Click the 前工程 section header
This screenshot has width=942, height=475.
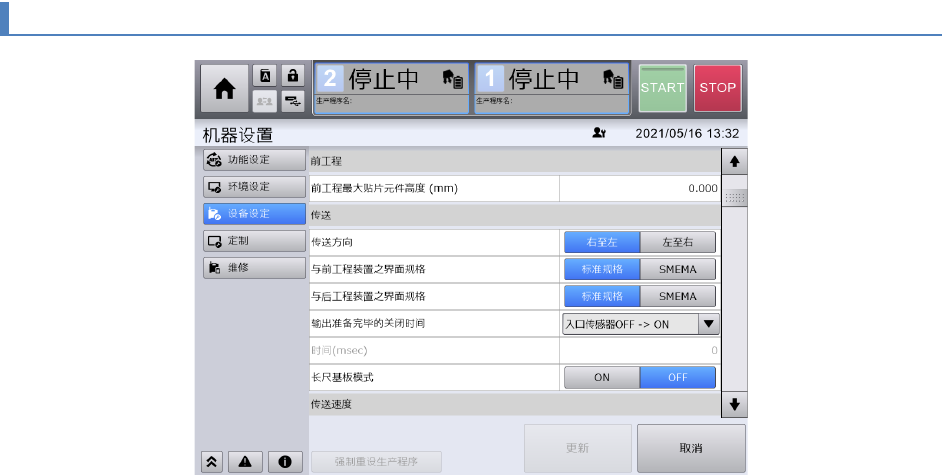(x=515, y=161)
